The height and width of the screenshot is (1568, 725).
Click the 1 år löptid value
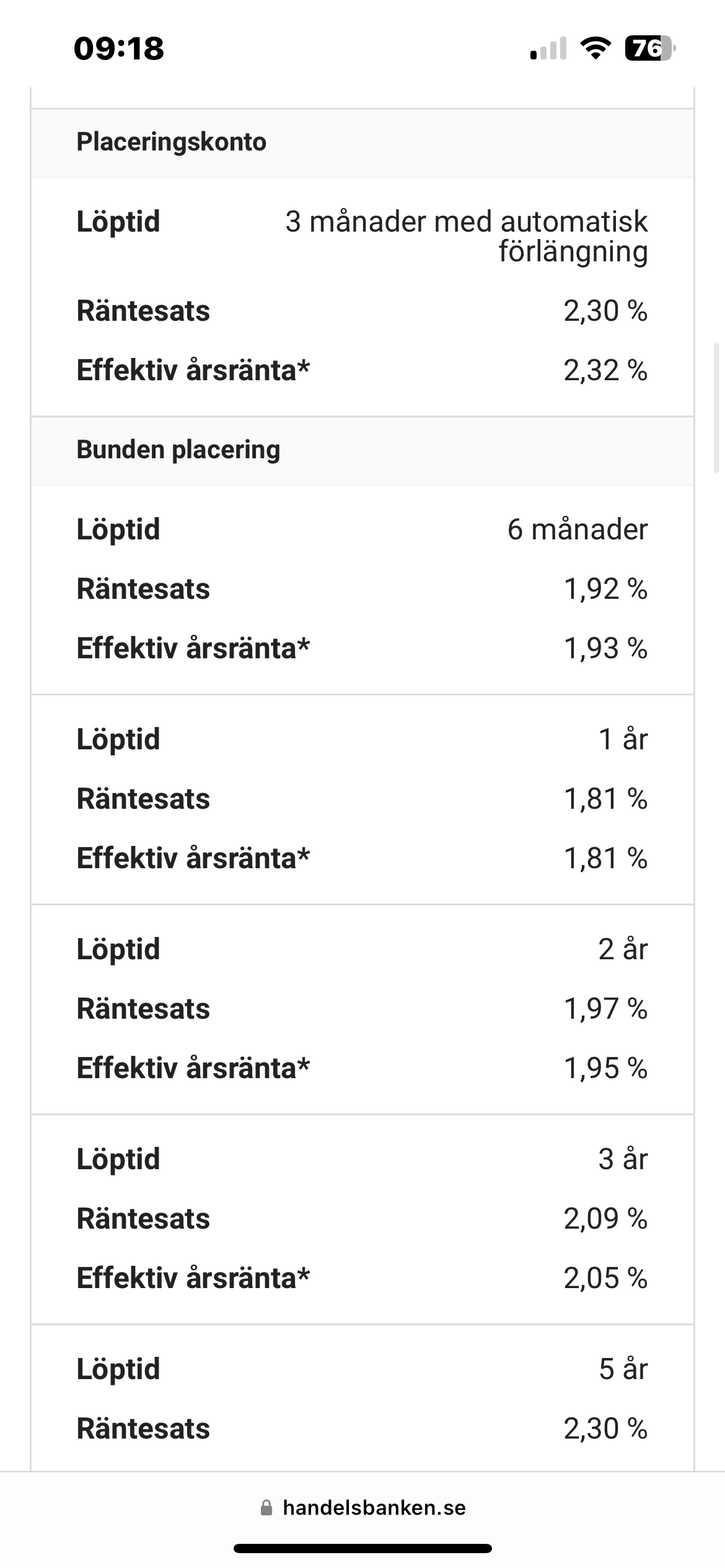tap(623, 739)
